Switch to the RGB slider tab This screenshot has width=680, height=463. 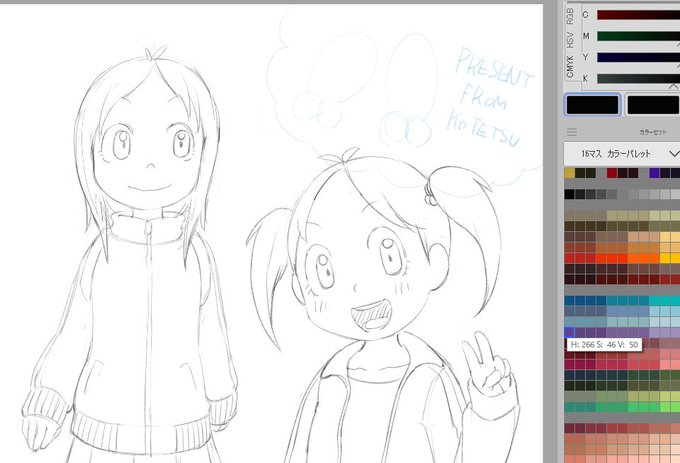569,16
